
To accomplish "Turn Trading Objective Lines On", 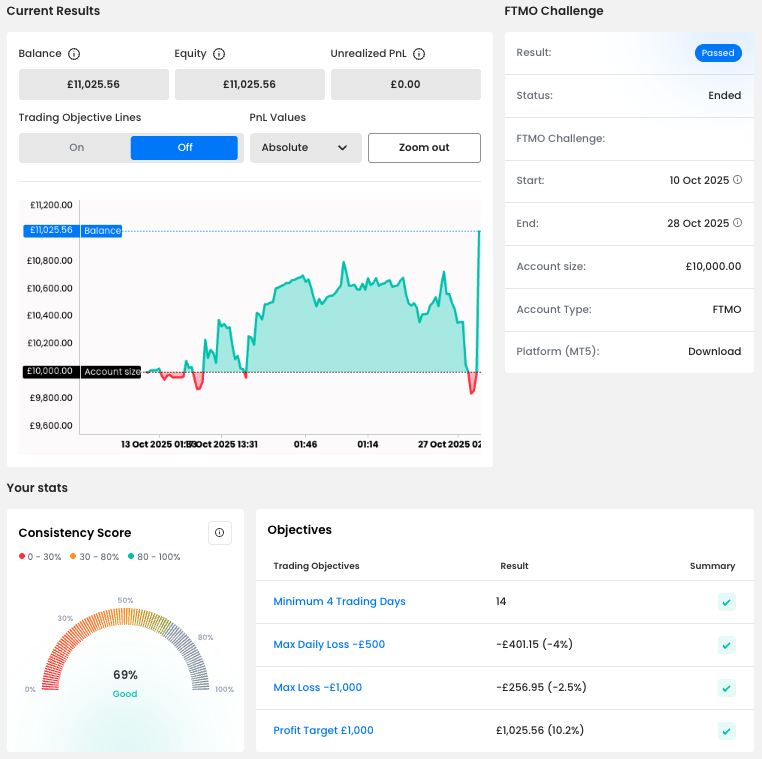I will (77, 148).
